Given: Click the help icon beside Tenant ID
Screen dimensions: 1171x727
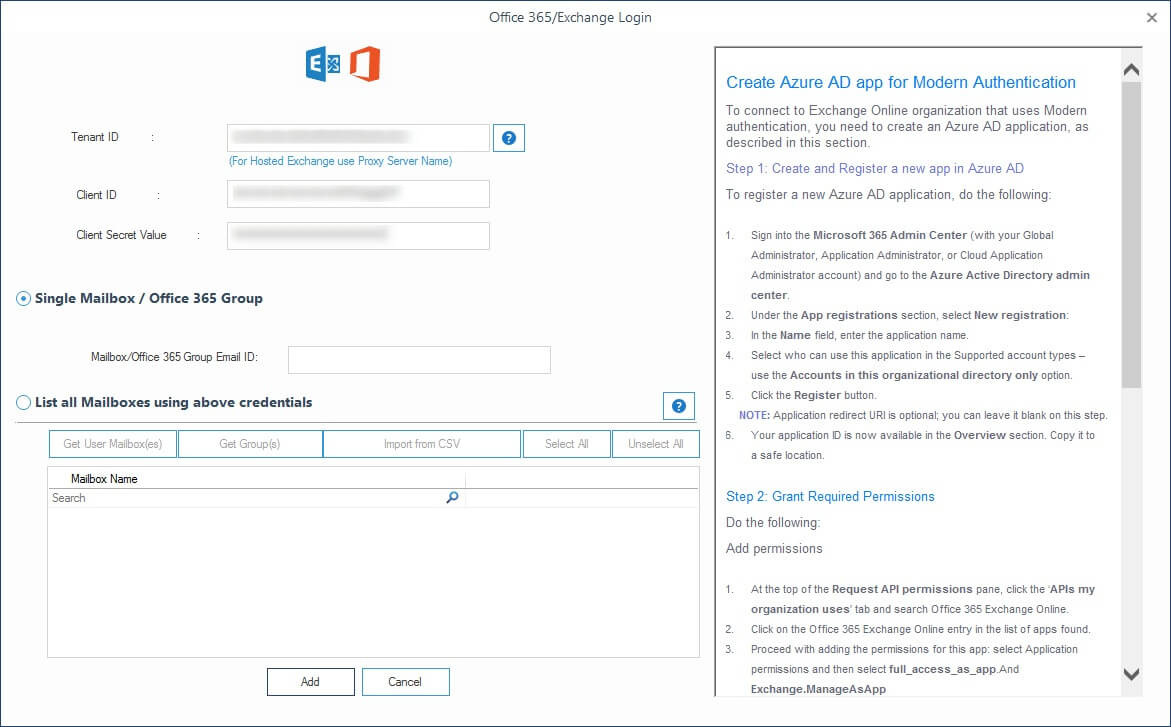Looking at the screenshot, I should [509, 138].
